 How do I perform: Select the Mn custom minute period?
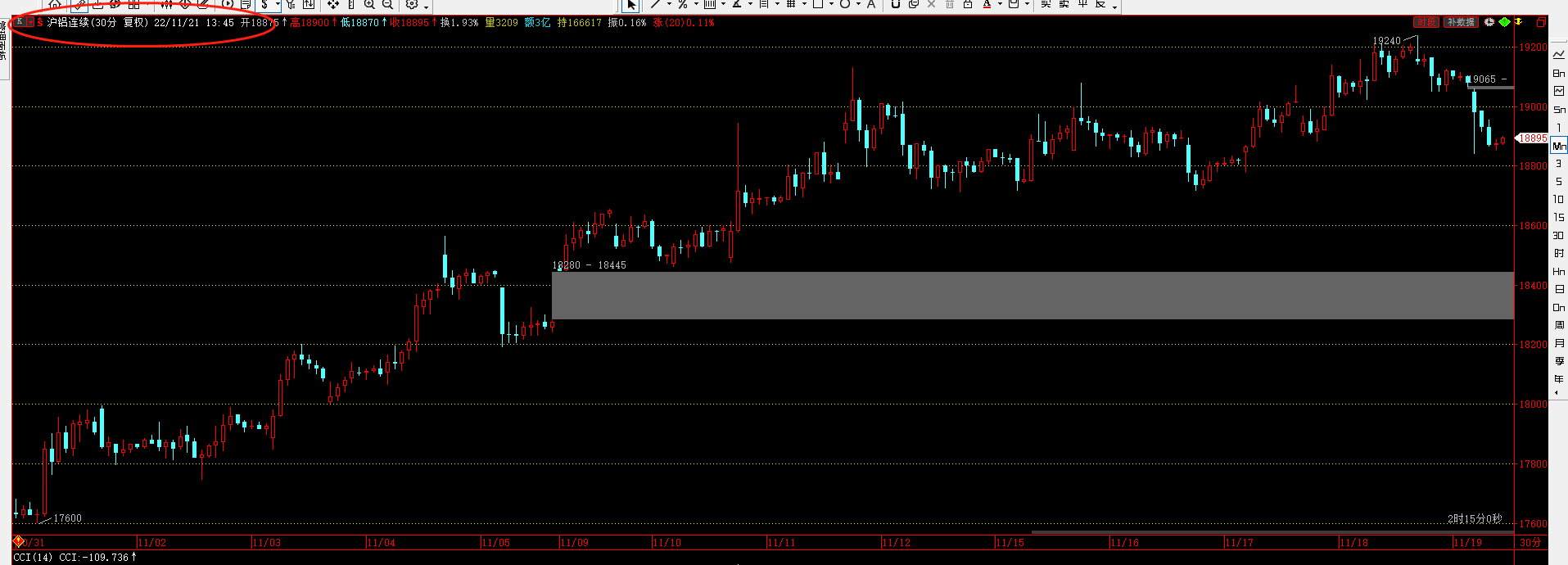coord(1558,146)
